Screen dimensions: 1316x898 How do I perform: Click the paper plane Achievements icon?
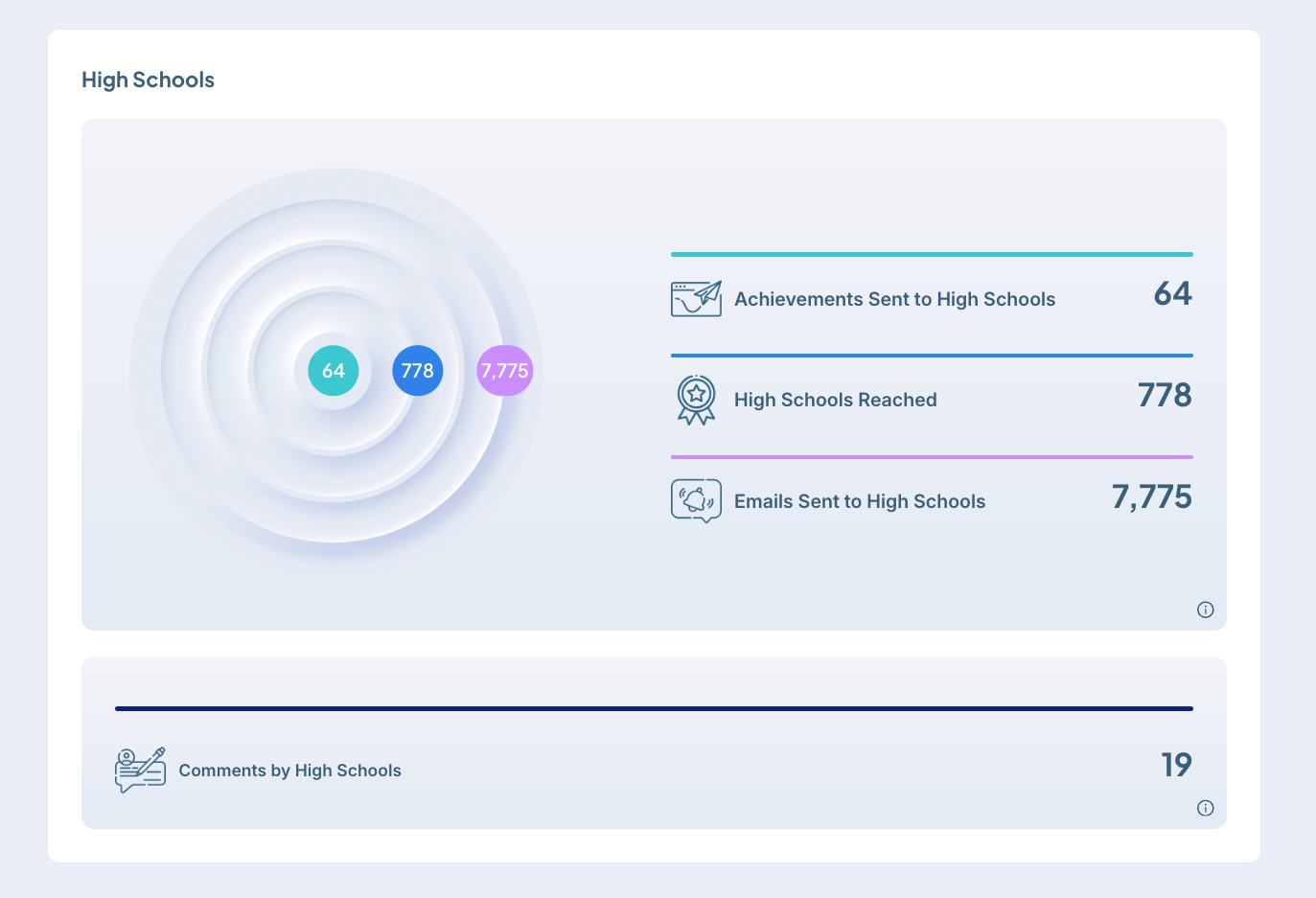(x=696, y=299)
